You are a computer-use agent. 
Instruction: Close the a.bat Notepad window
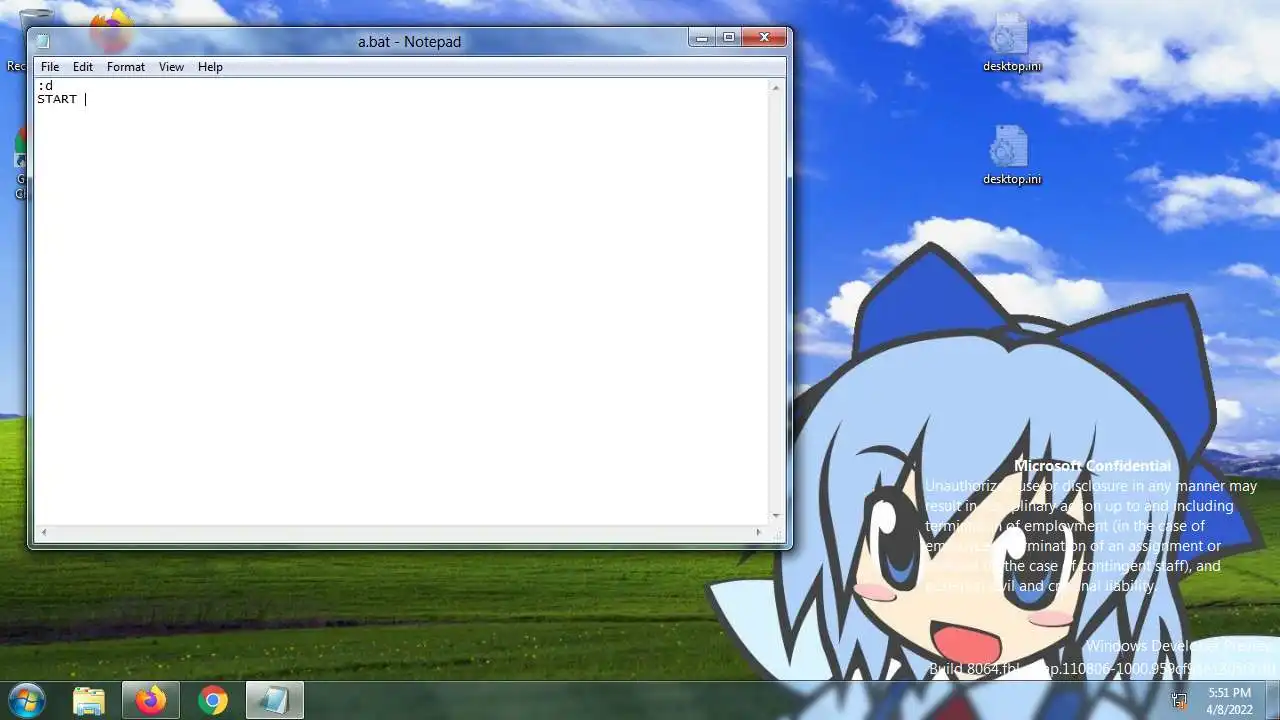coord(765,38)
